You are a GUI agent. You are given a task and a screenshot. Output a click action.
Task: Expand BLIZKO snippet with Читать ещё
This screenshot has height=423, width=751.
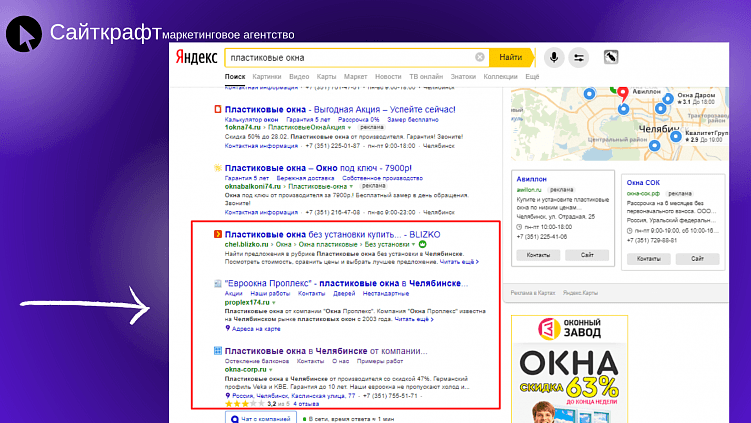tap(459, 262)
